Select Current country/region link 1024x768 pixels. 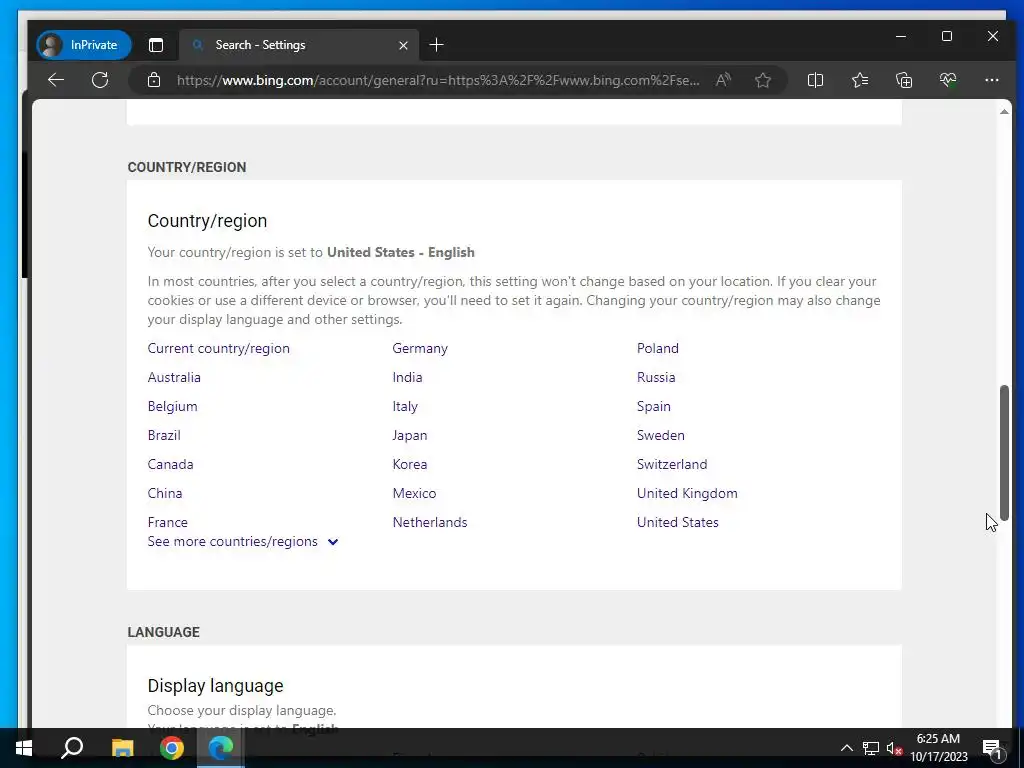click(218, 348)
